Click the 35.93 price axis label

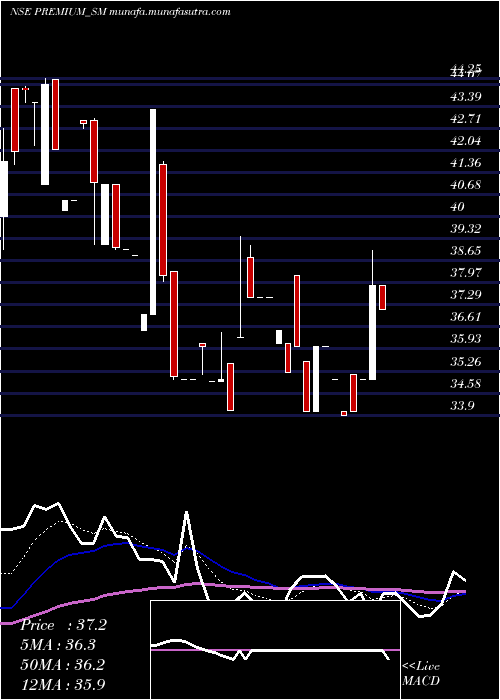[x=466, y=339]
